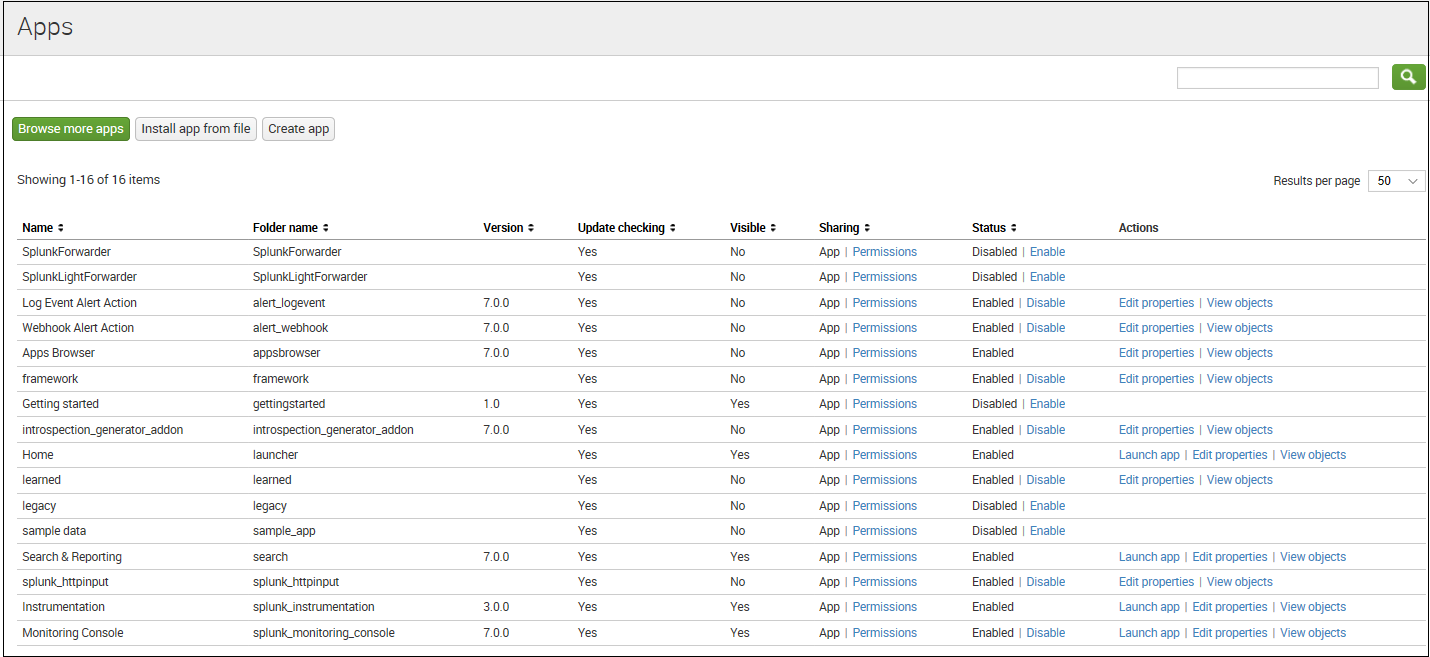This screenshot has height=657, width=1430.
Task: Enable the legacy app
Action: (x=1047, y=506)
